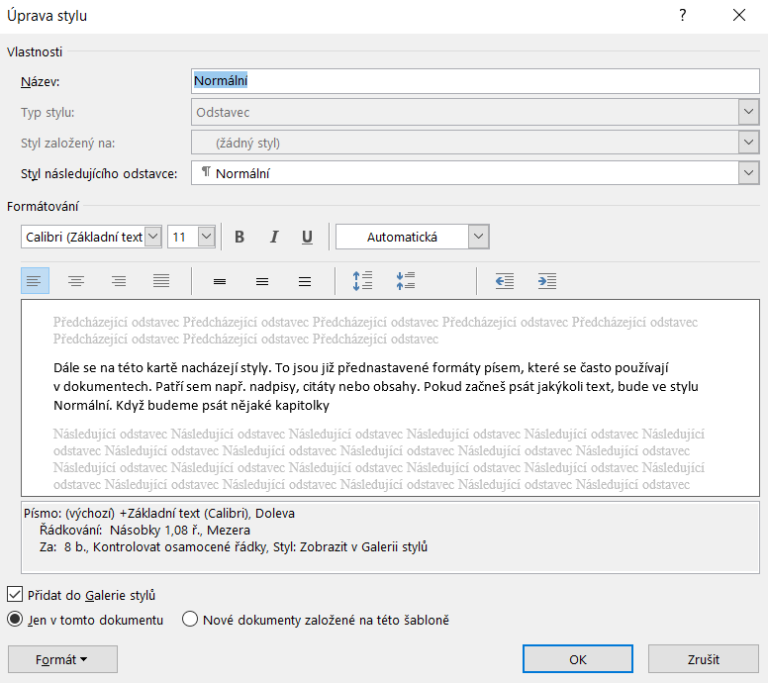This screenshot has width=768, height=683.
Task: Justify paragraph text alignment
Action: coord(161,281)
